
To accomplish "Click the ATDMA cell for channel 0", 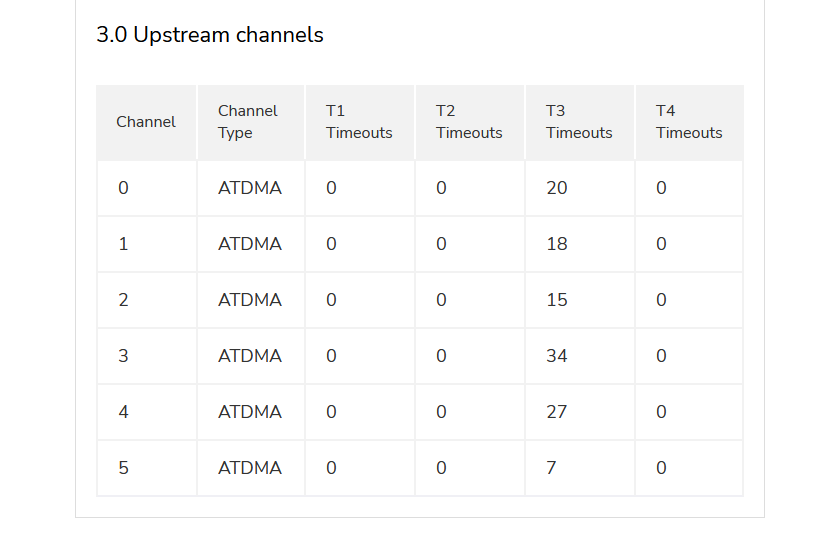I will click(250, 188).
